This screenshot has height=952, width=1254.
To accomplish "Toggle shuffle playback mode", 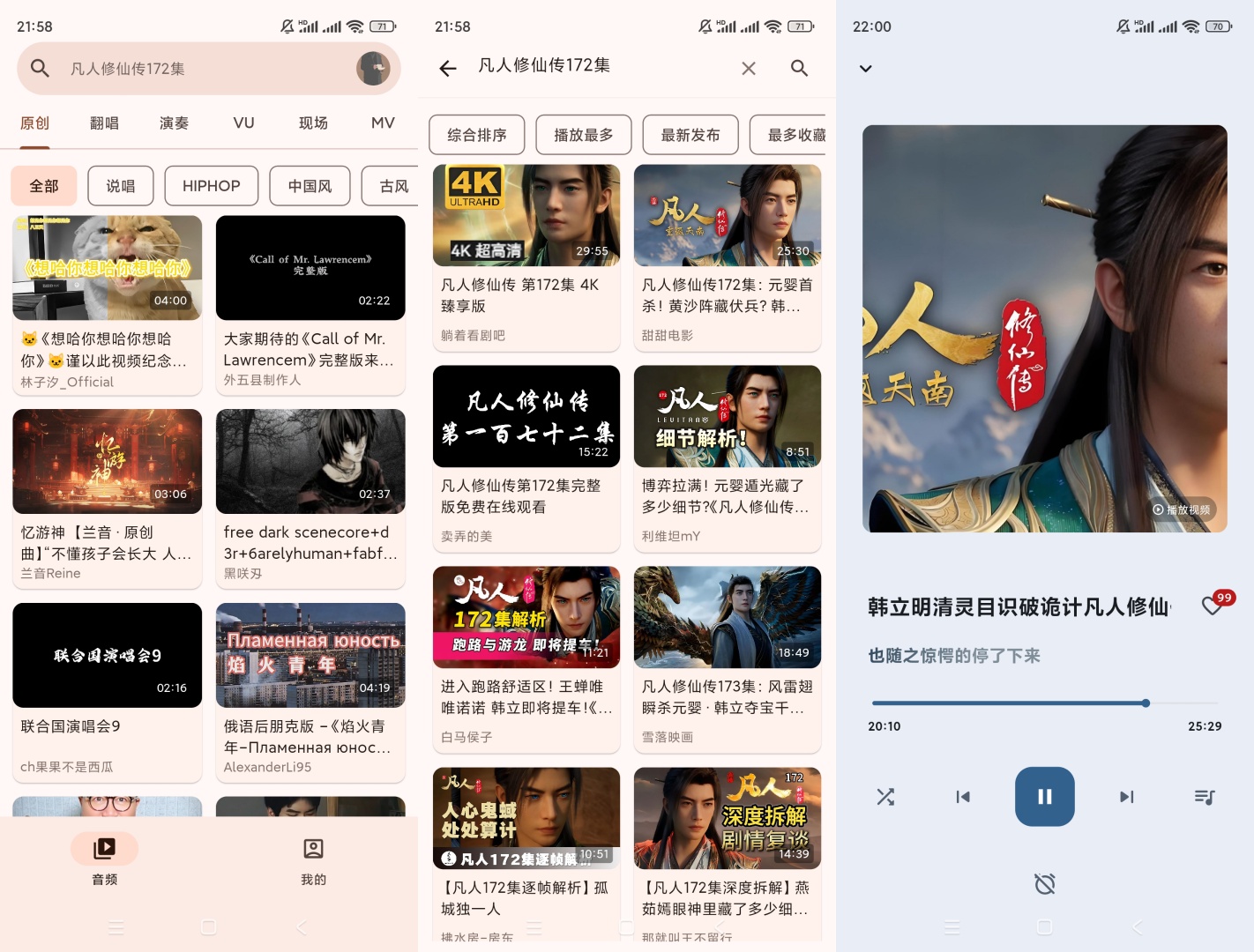I will (885, 797).
